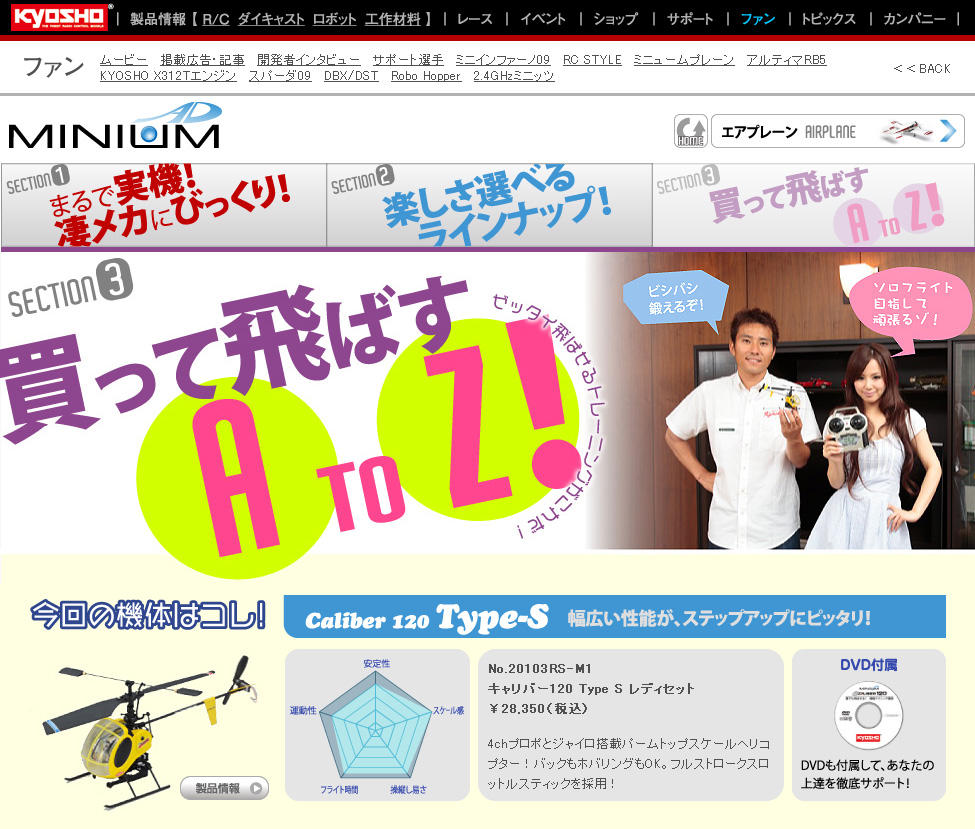
Task: Open the 開発者インタビュー link
Action: [x=308, y=60]
